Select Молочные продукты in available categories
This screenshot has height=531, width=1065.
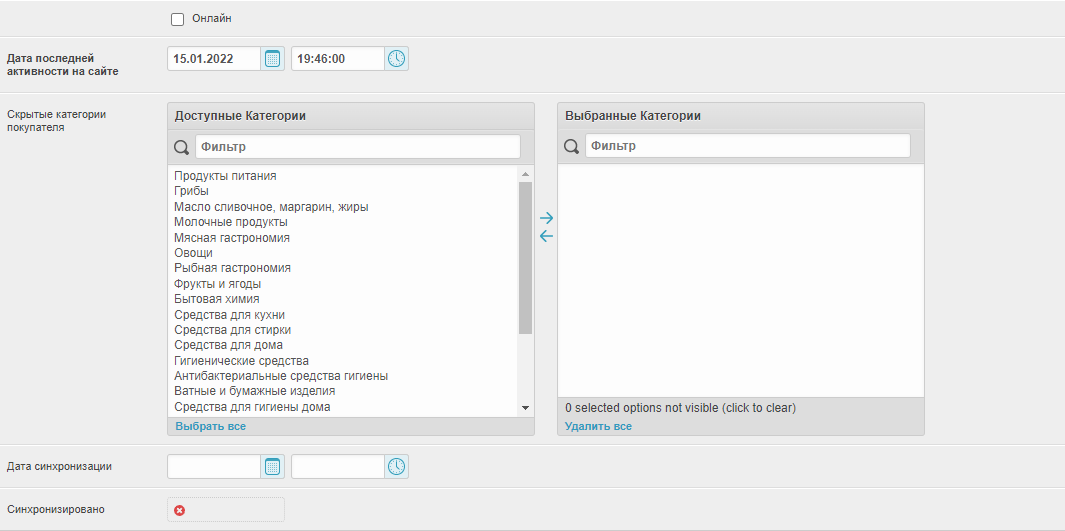pyautogui.click(x=231, y=222)
